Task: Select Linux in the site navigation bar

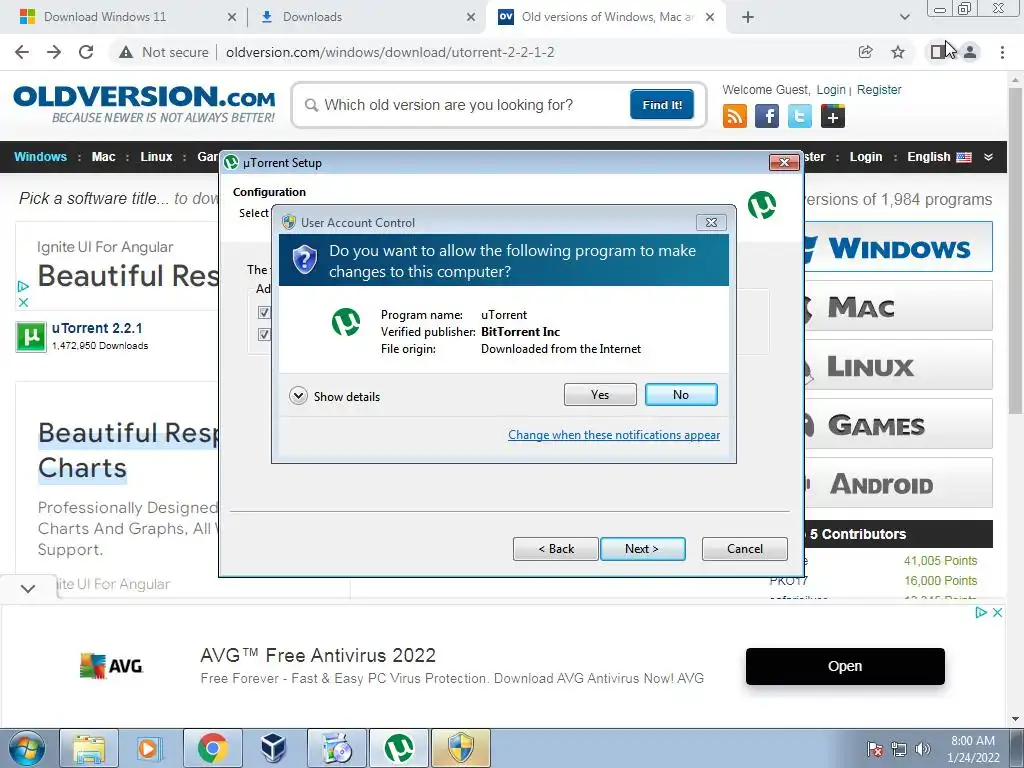Action: coord(156,157)
